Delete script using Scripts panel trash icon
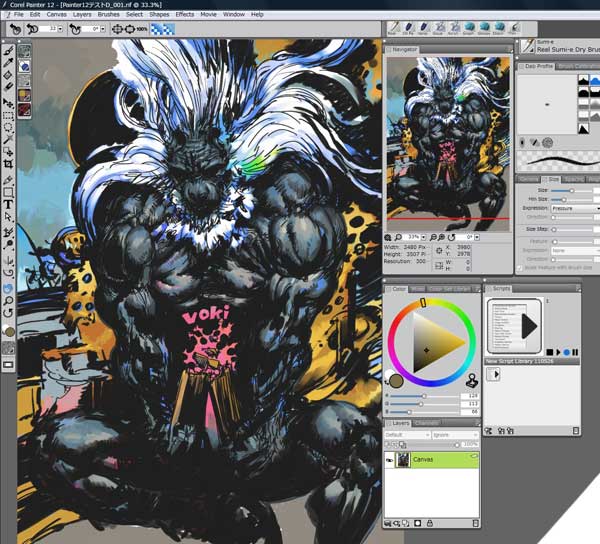The width and height of the screenshot is (600, 544). pos(576,431)
